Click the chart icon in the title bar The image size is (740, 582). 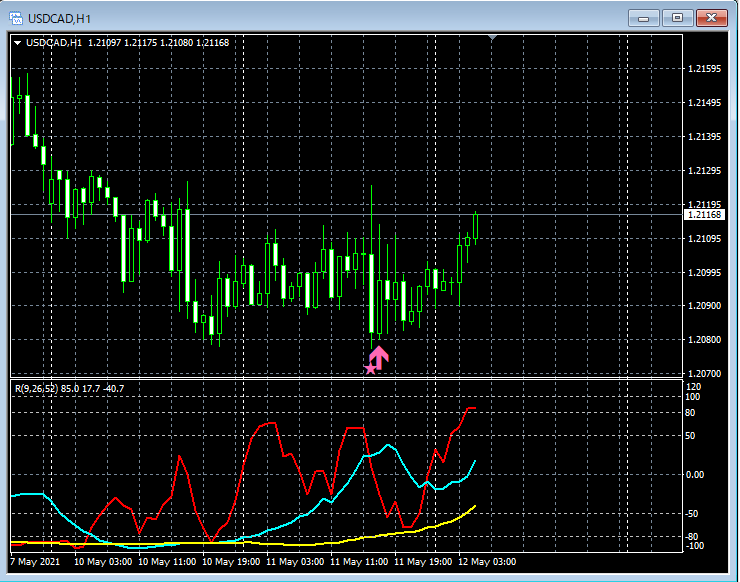pos(16,18)
